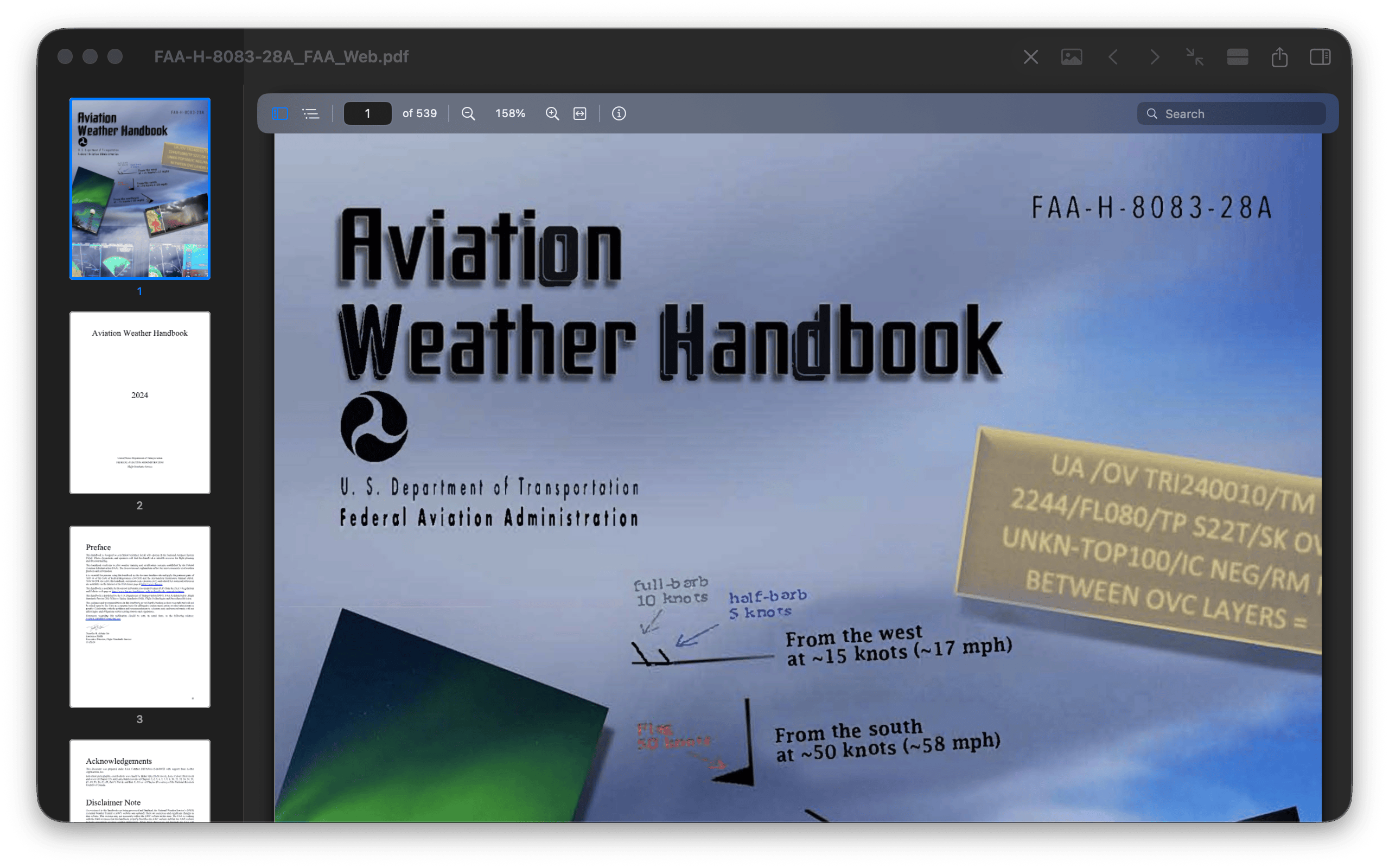
Task: Open the page 3 Preface thumbnail
Action: point(140,617)
